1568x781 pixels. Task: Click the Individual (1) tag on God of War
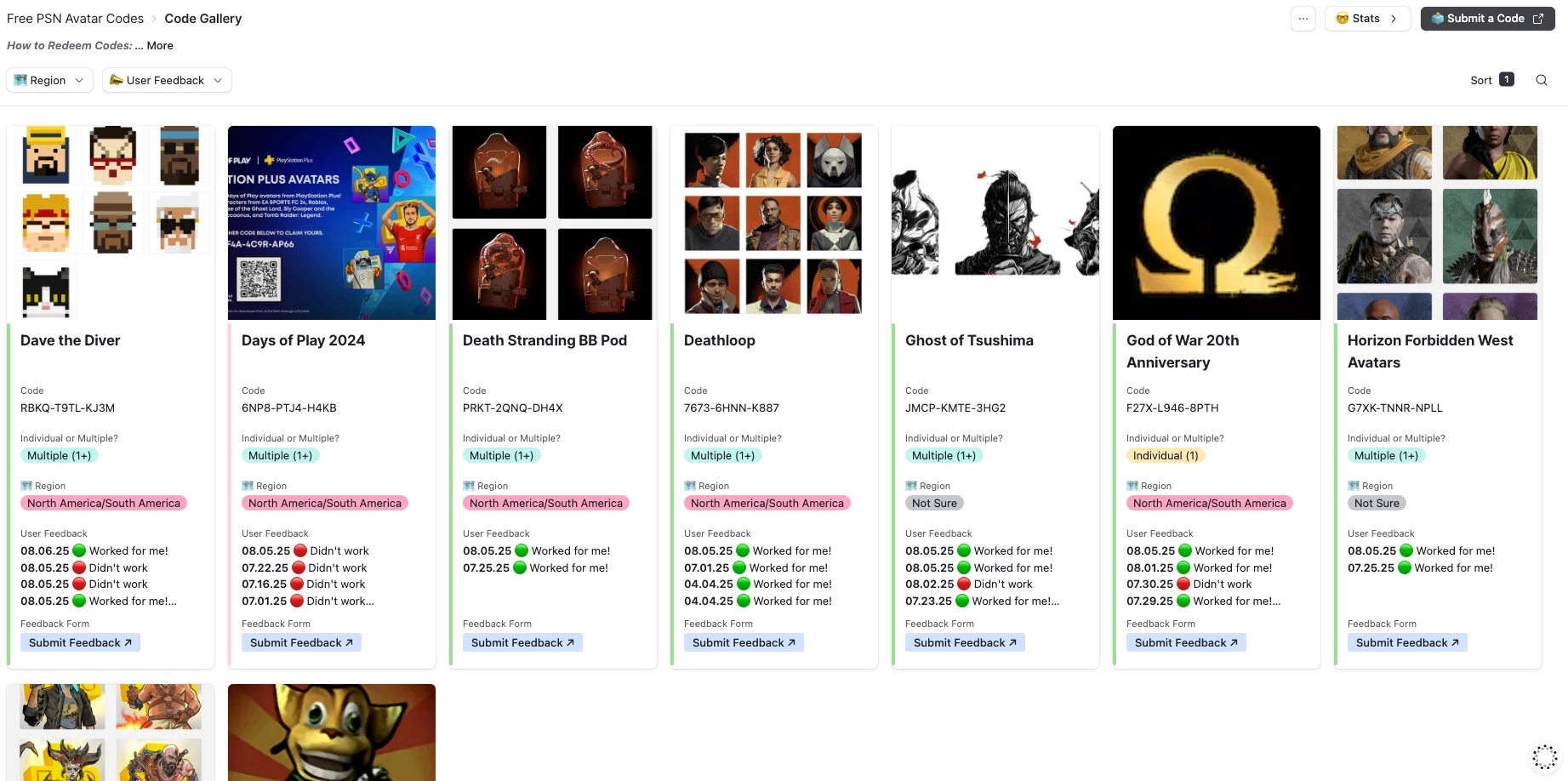point(1166,455)
